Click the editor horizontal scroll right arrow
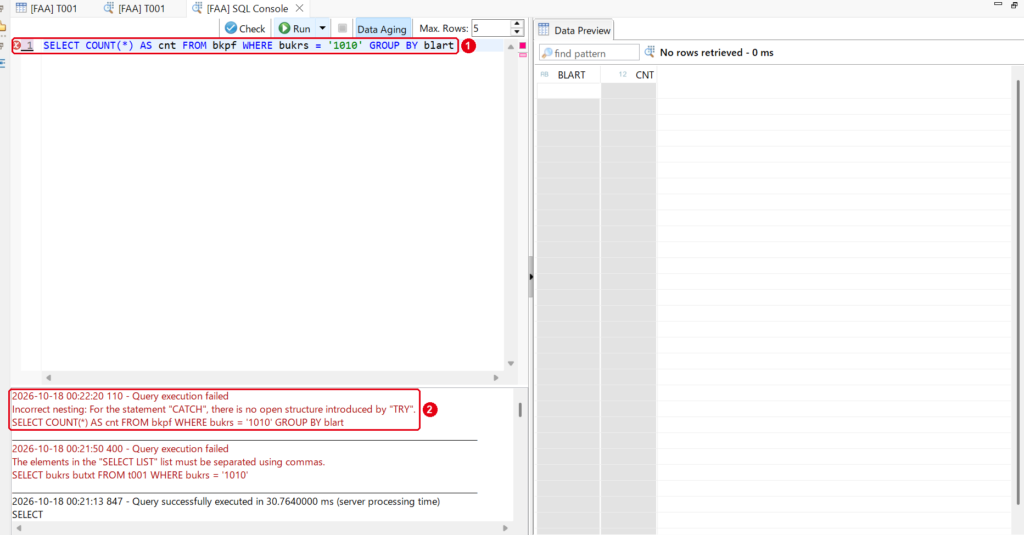 [496, 378]
